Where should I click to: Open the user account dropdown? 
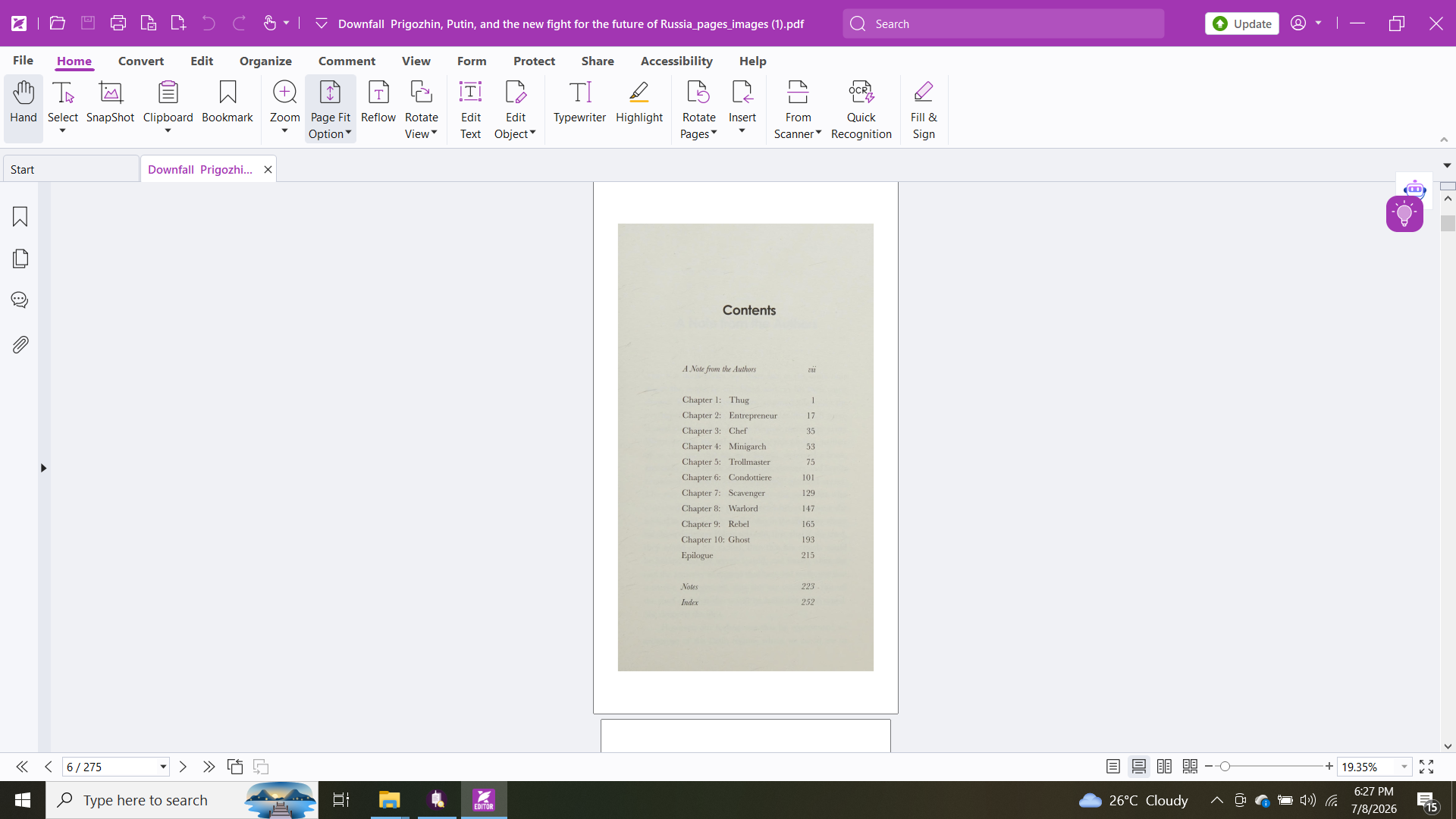(1319, 24)
